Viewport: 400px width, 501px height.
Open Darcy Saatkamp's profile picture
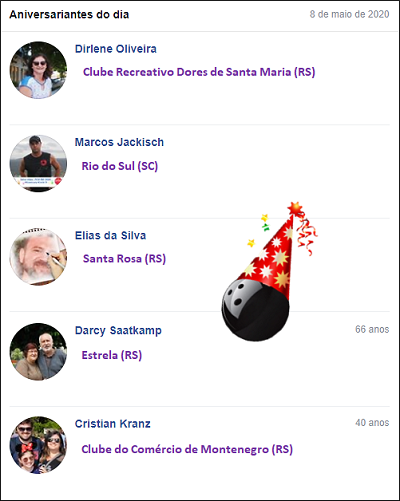tap(38, 352)
